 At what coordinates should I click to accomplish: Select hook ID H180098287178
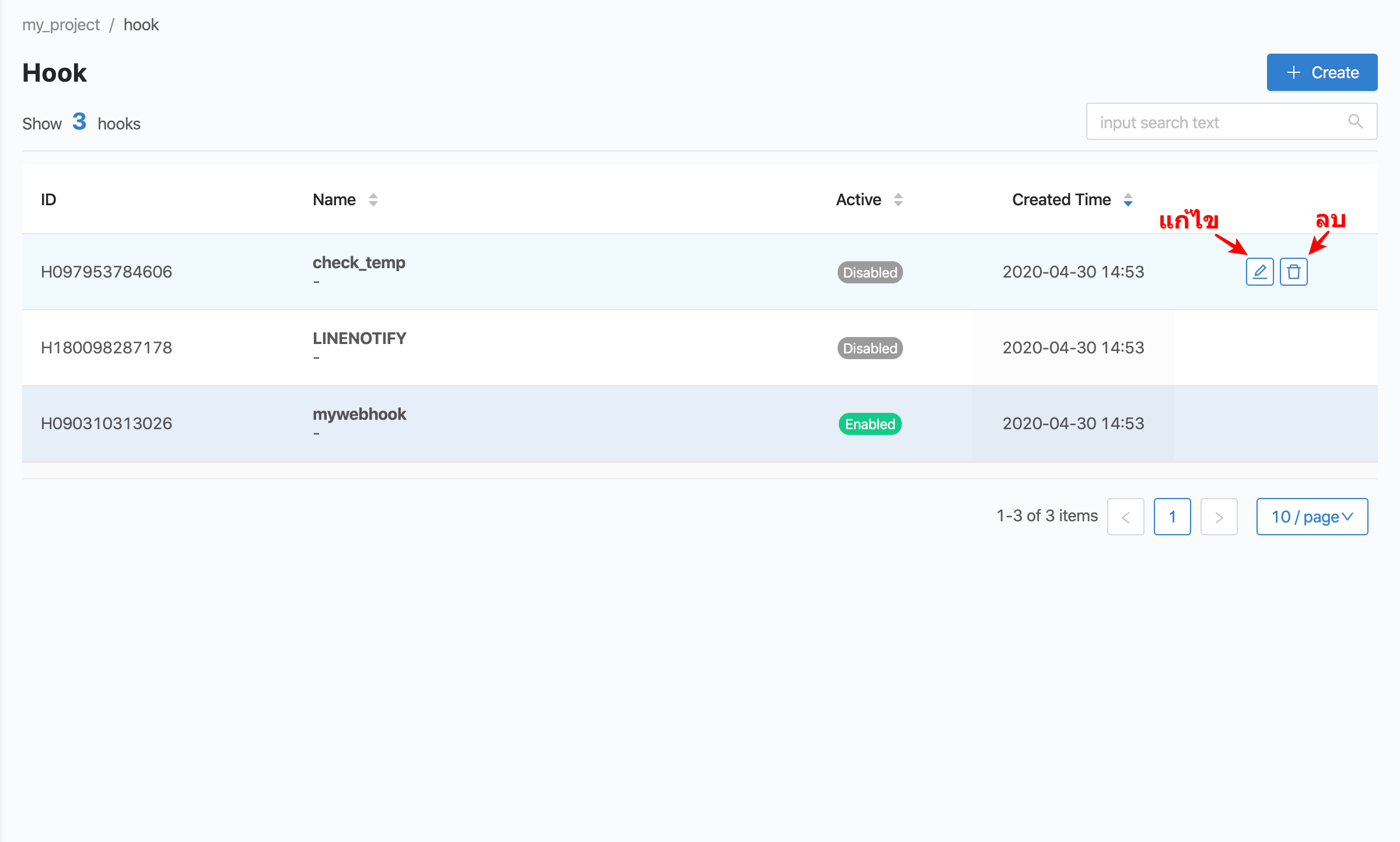pyautogui.click(x=106, y=348)
